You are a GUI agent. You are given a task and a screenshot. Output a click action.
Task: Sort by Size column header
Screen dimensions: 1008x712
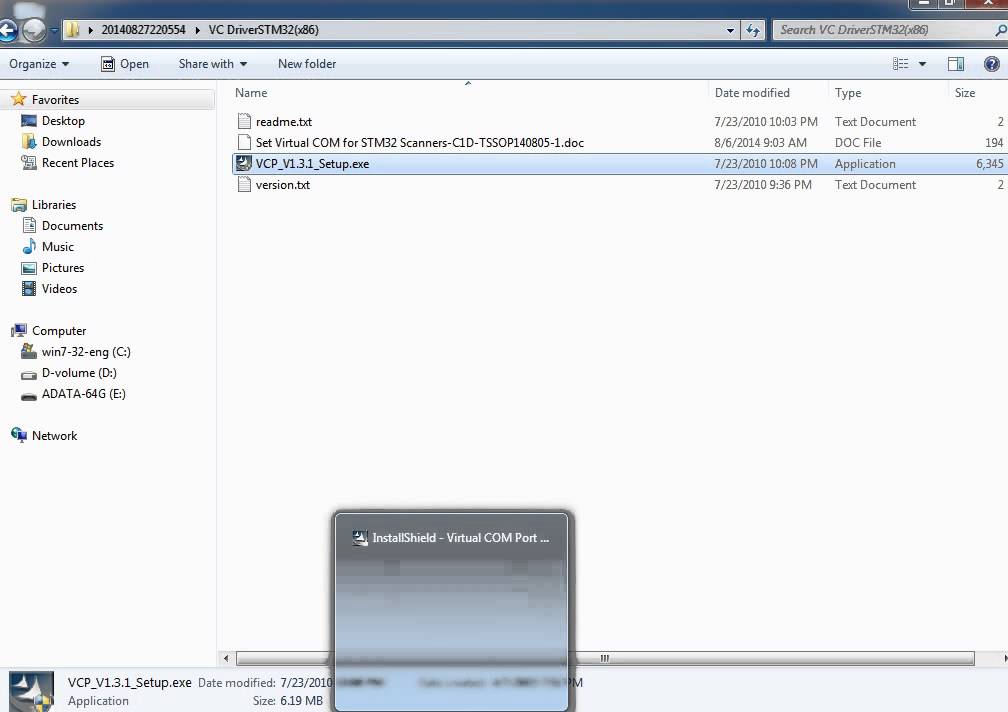coord(965,93)
